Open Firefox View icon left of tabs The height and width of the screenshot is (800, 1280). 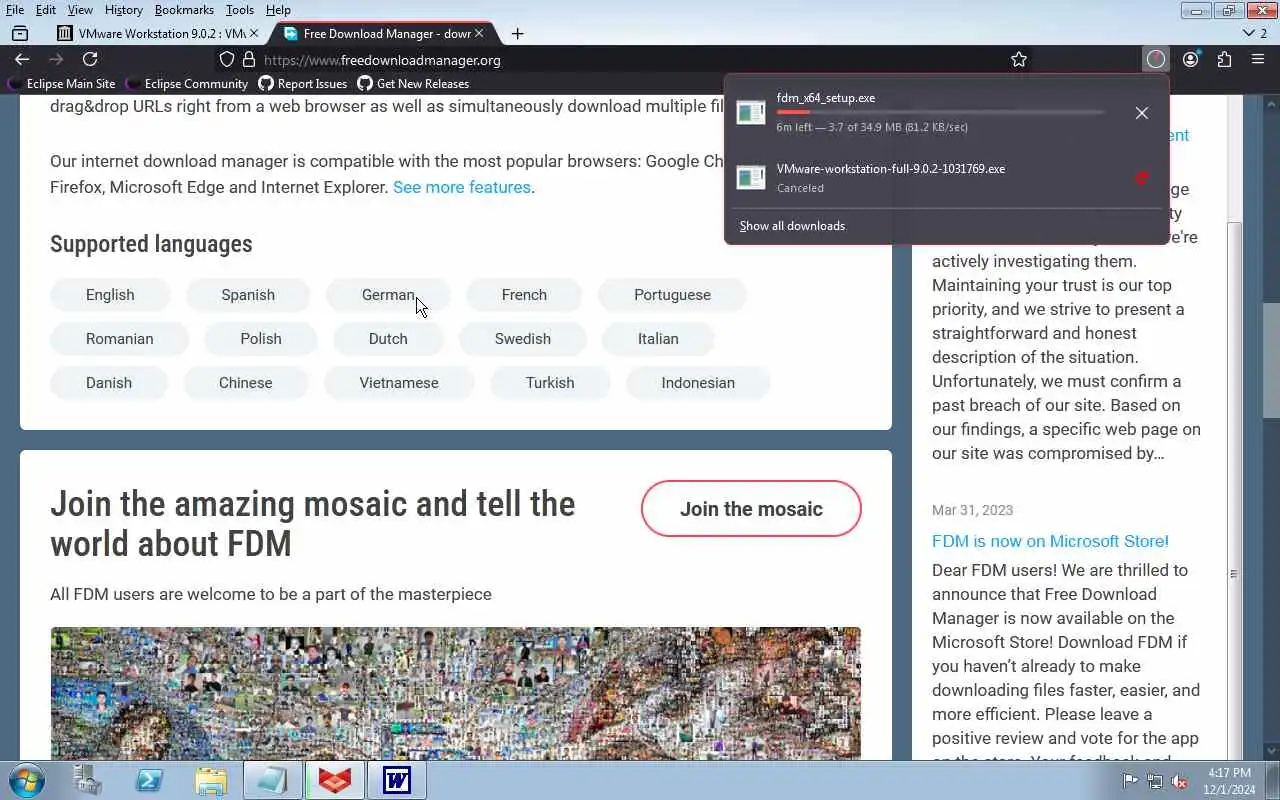click(20, 33)
